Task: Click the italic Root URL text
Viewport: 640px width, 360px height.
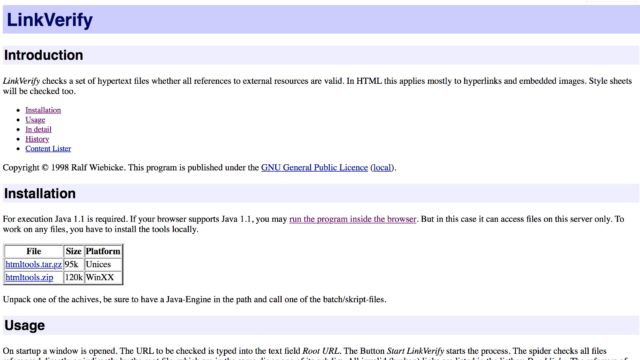Action: tap(320, 351)
